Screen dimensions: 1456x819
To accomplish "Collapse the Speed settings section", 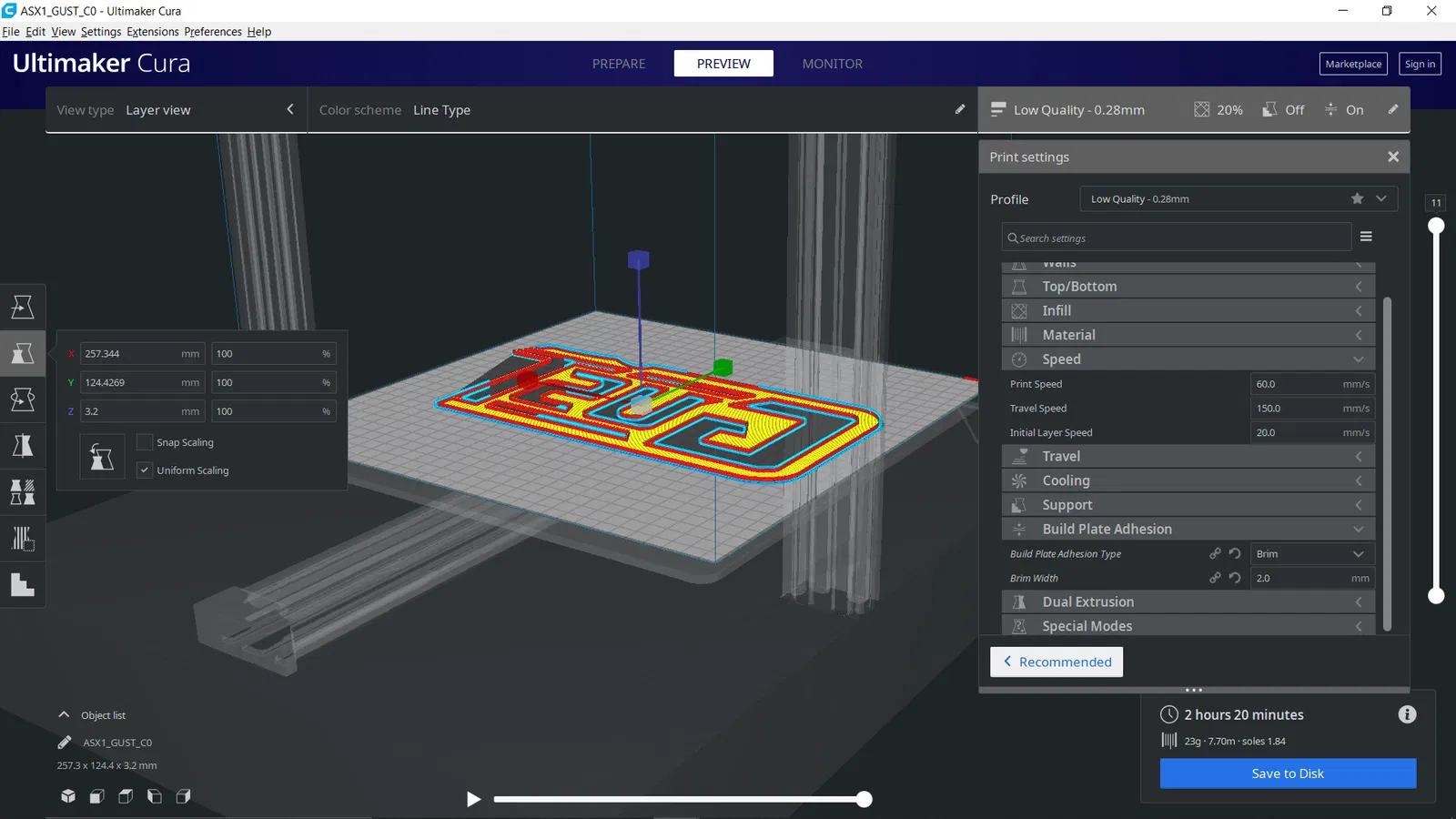I will [1188, 359].
